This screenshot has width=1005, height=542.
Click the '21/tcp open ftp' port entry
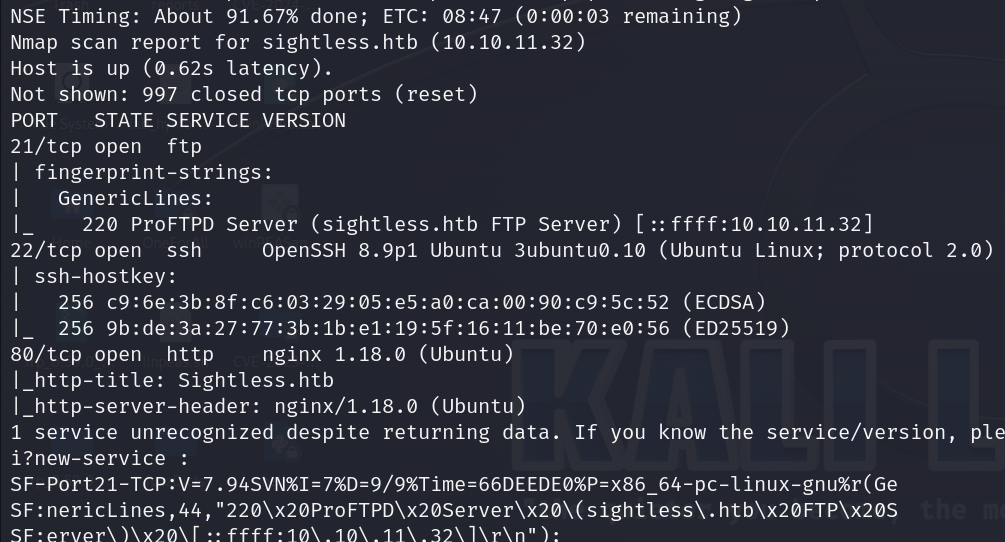pos(106,146)
